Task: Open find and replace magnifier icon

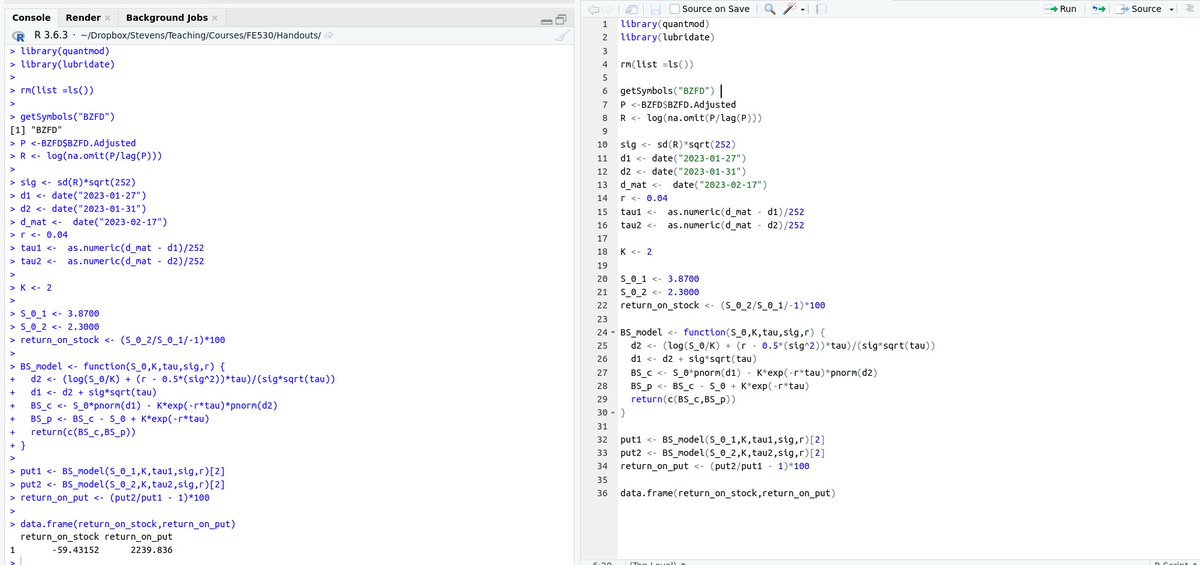Action: tap(769, 9)
